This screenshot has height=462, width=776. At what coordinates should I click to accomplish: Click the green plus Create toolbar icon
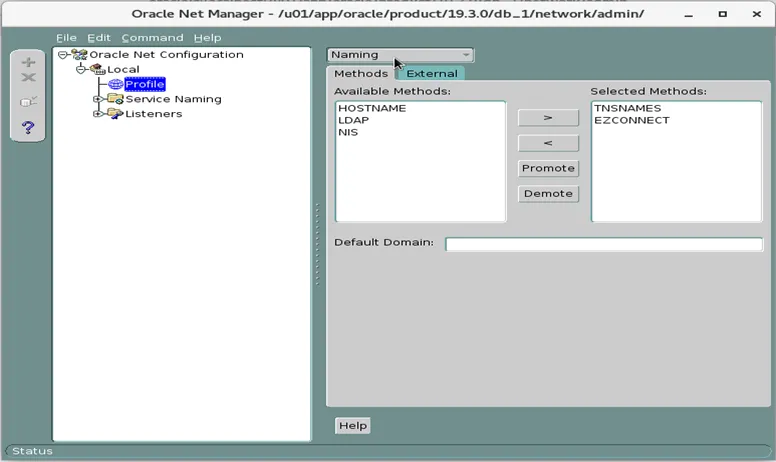pos(28,62)
